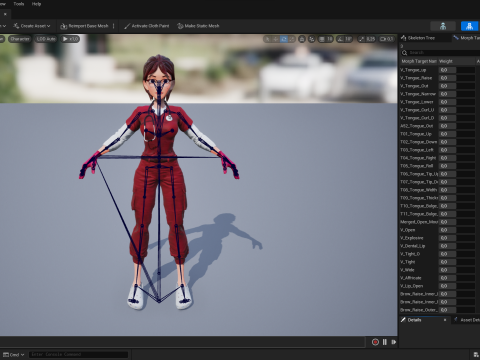Click Make Static Mesh button
Viewport: 480px width, 360px height.
(198, 26)
